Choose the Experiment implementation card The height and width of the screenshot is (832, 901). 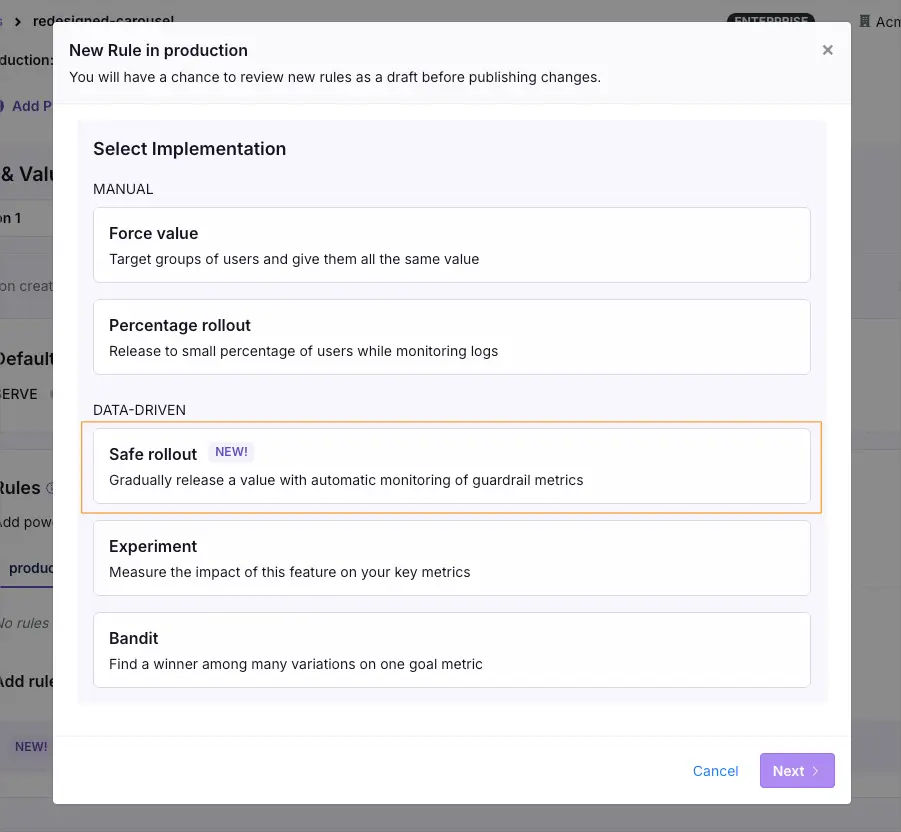click(x=452, y=558)
